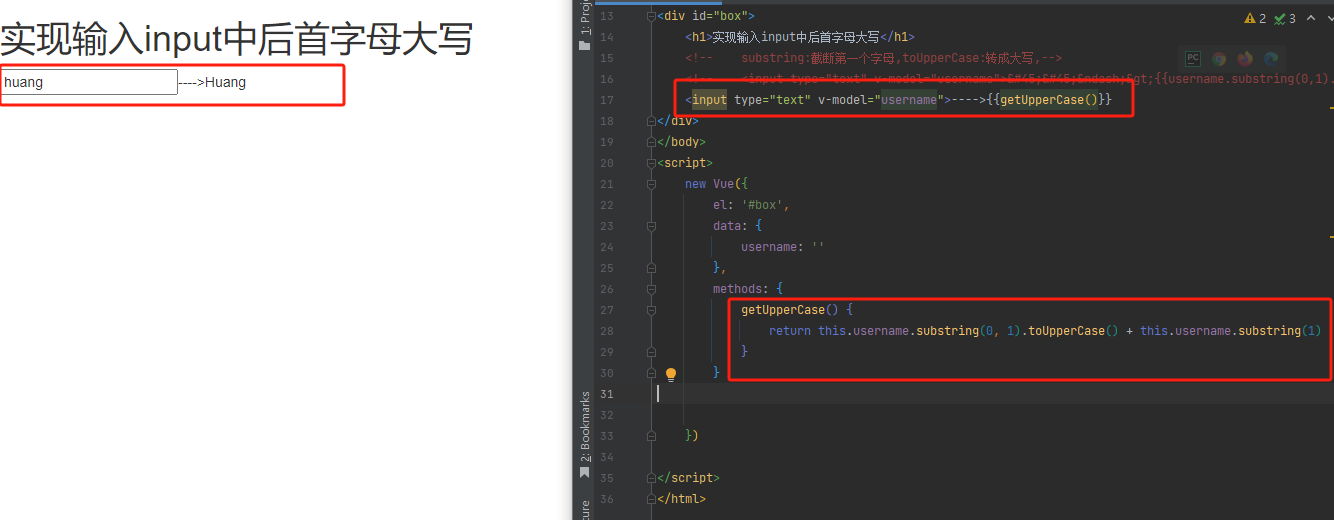The image size is (1334, 520).
Task: Click the "methods: {" code line
Action: click(748, 289)
